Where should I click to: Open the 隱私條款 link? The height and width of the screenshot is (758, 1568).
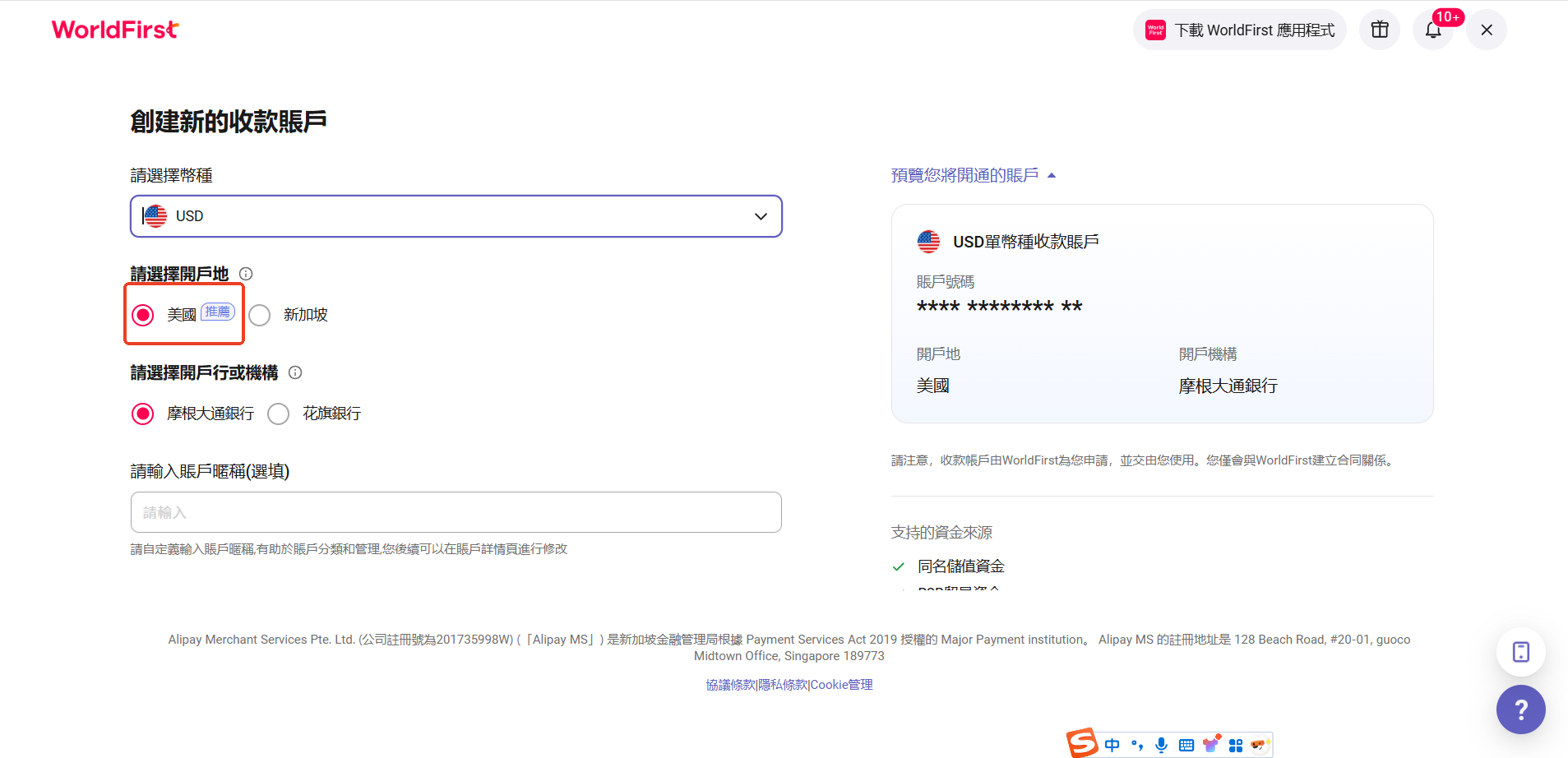782,685
